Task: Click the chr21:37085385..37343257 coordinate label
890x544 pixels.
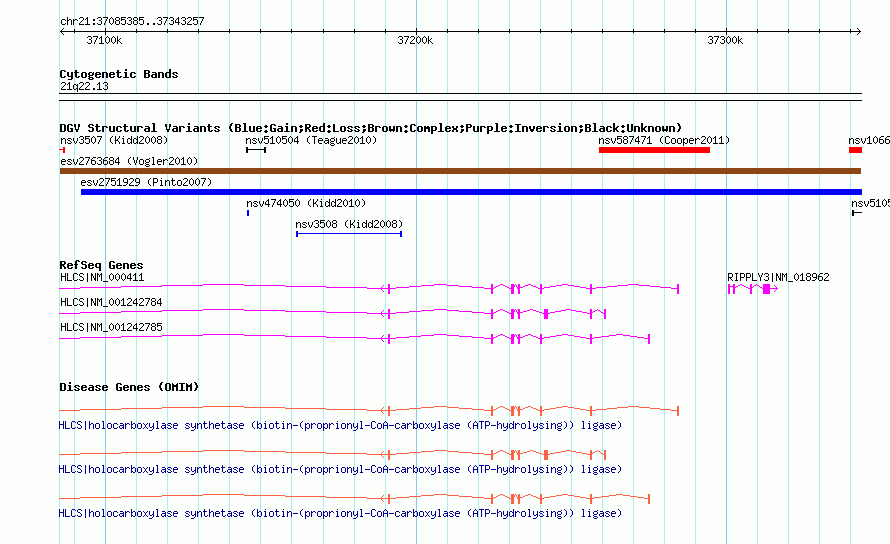Action: (x=132, y=22)
